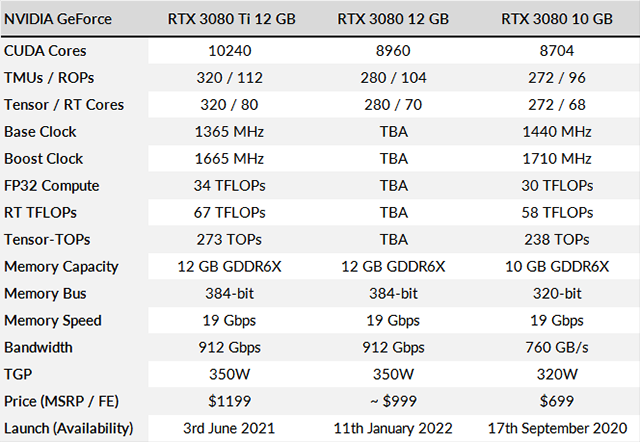Click the $1199 price cell
Viewport: 640px width, 442px height.
point(226,401)
